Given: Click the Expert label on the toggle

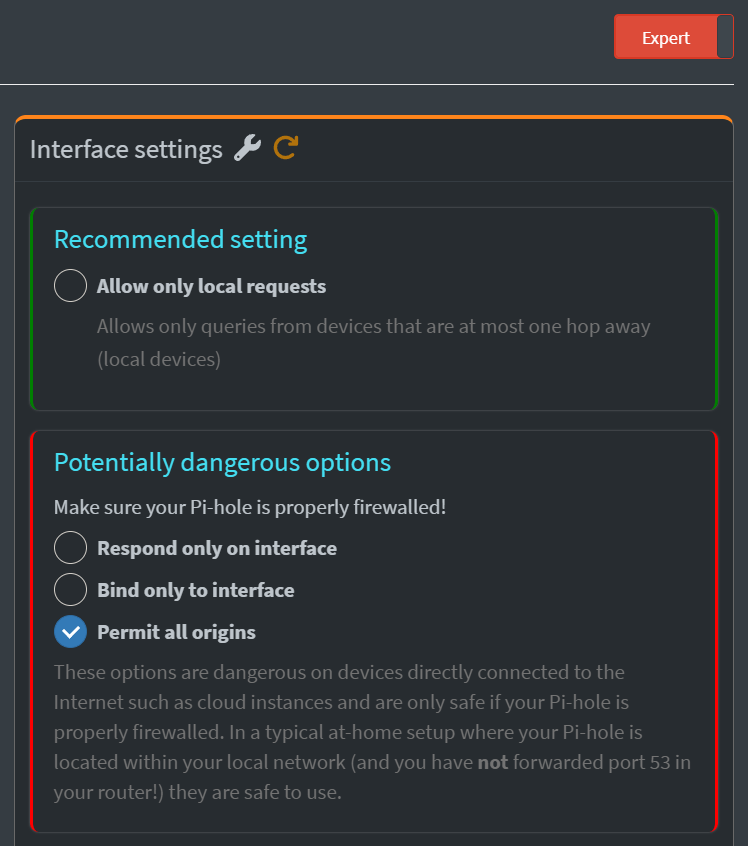Looking at the screenshot, I should [666, 36].
